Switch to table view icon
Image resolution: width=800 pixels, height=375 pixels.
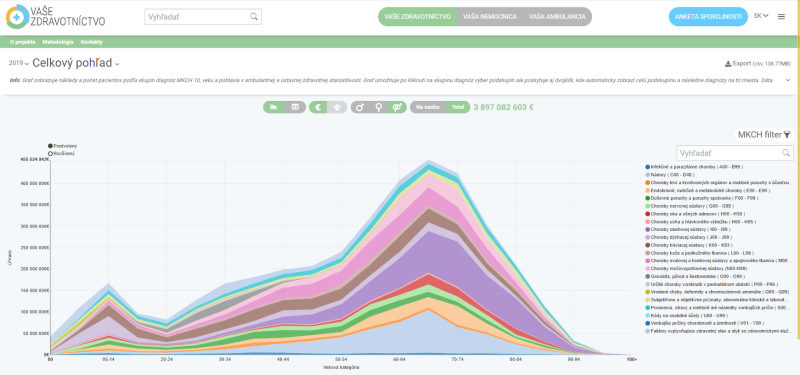tap(295, 107)
